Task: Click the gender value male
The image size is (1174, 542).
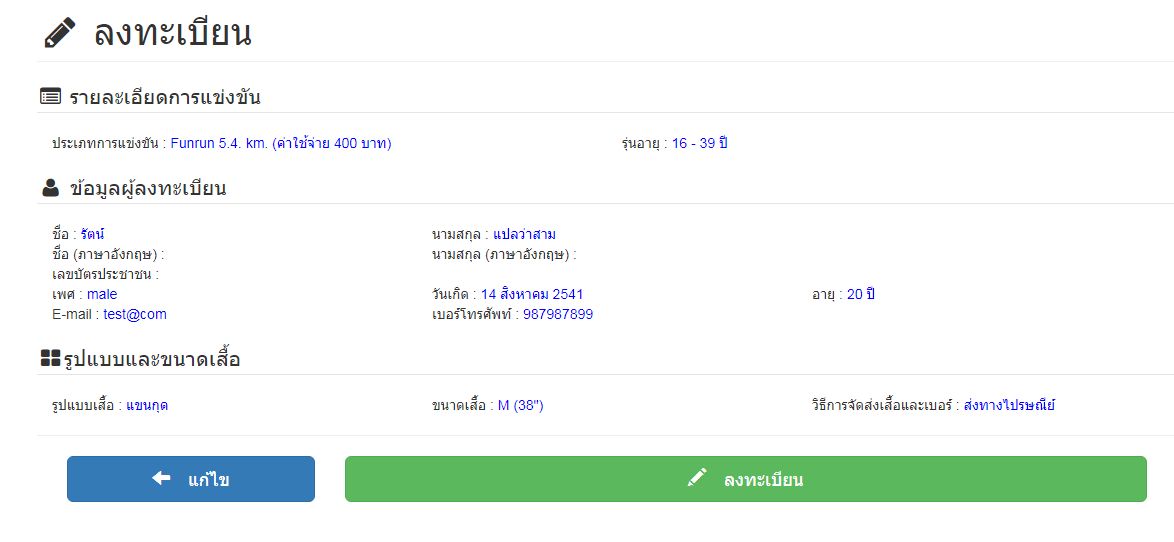Action: coord(102,294)
